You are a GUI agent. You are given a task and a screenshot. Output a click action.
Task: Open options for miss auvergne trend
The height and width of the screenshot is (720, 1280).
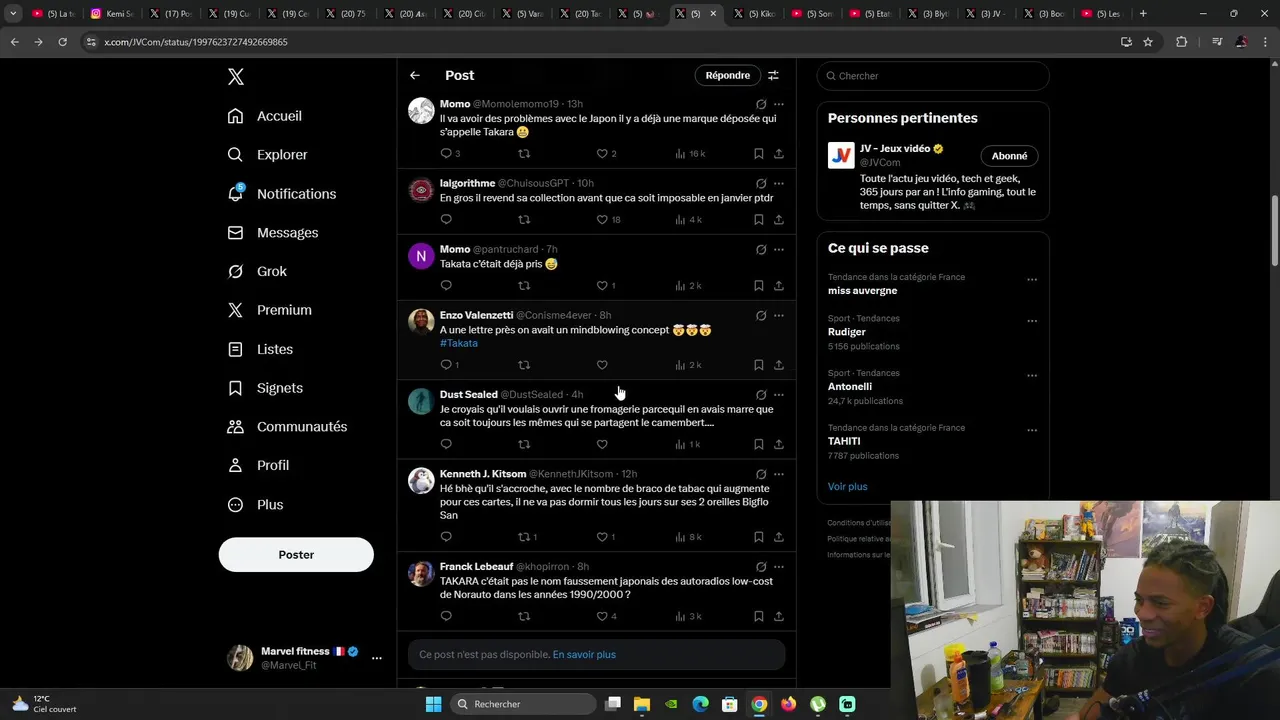[1032, 280]
